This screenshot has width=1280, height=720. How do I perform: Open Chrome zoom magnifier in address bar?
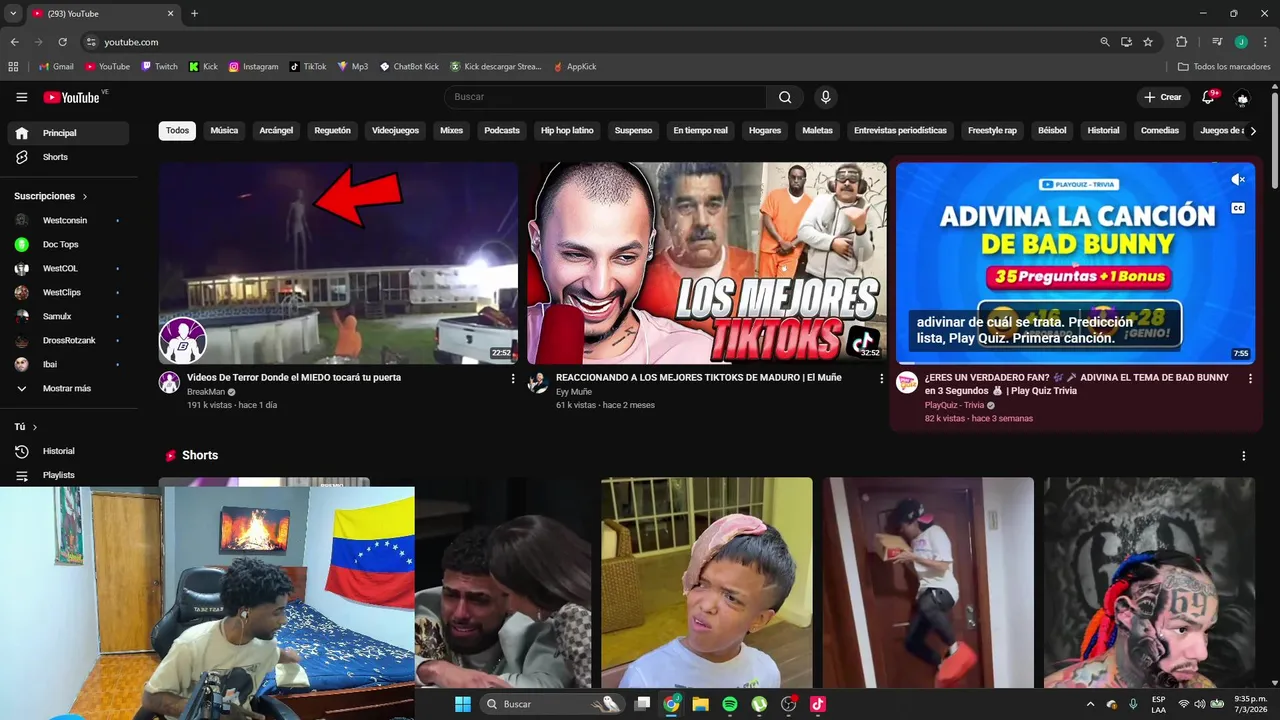click(x=1105, y=42)
